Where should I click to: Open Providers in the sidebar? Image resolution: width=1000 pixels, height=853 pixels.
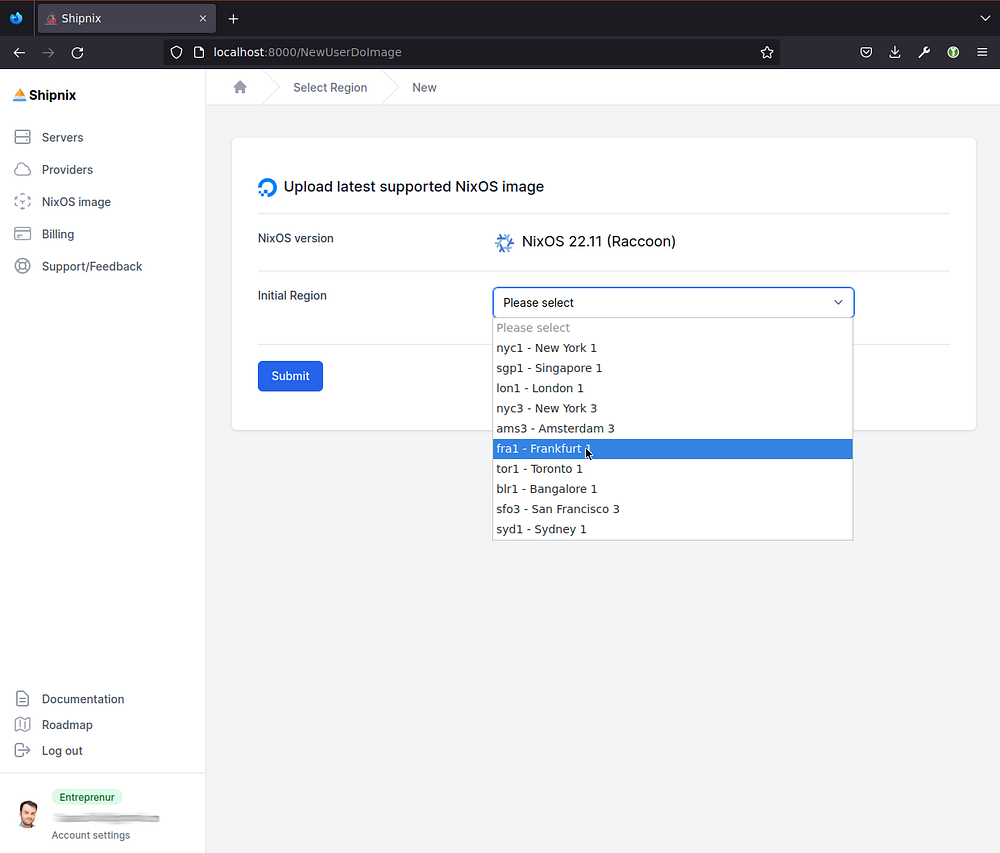pyautogui.click(x=67, y=170)
